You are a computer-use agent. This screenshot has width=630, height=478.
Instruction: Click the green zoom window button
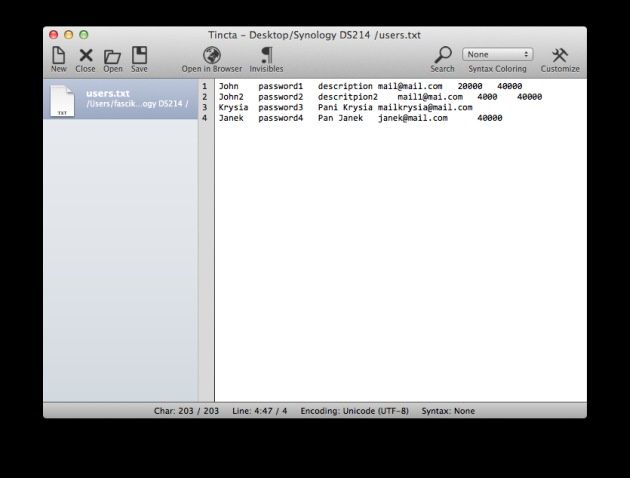click(x=84, y=35)
